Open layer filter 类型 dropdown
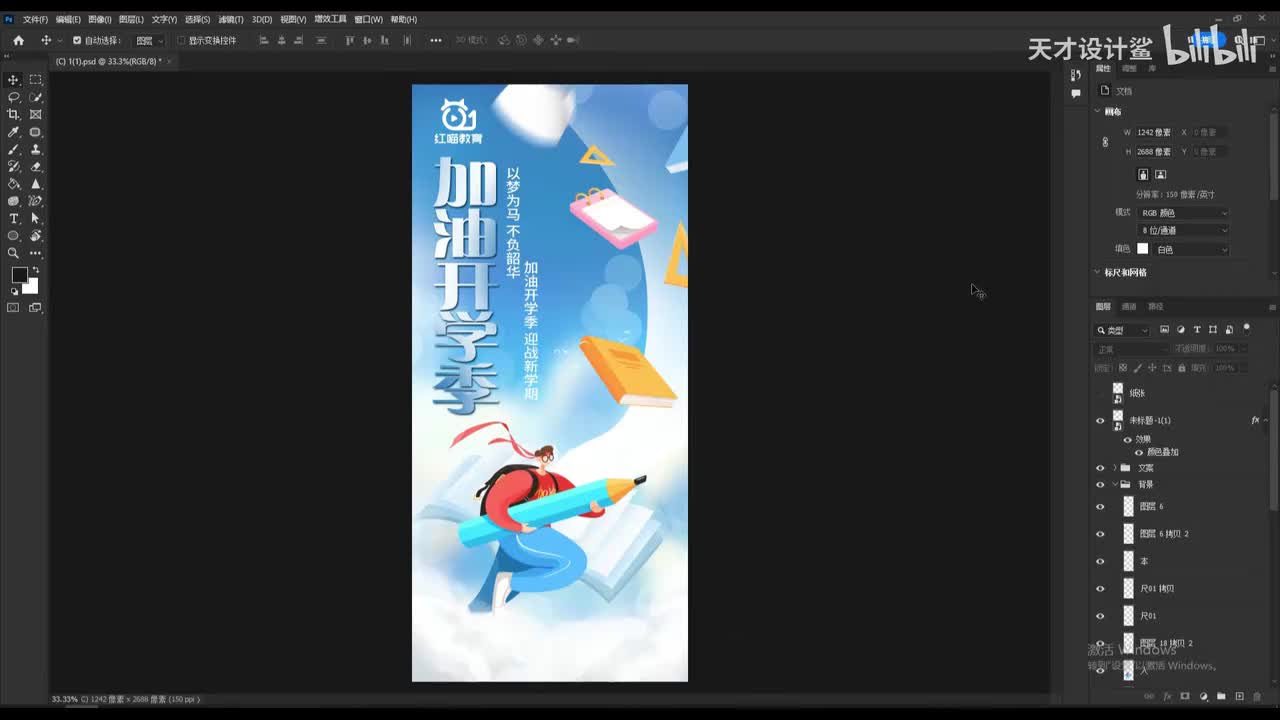The image size is (1280, 720). [1124, 330]
